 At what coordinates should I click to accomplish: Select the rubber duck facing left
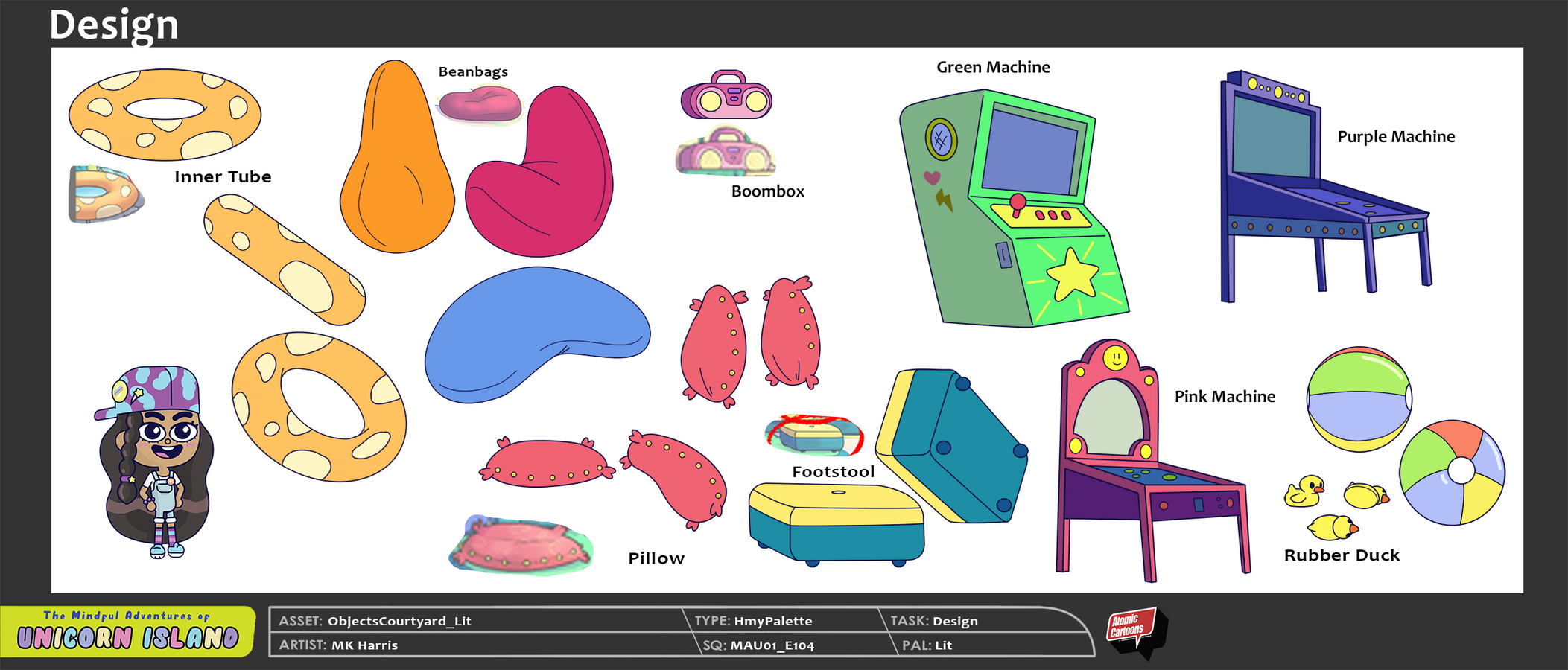[1304, 491]
